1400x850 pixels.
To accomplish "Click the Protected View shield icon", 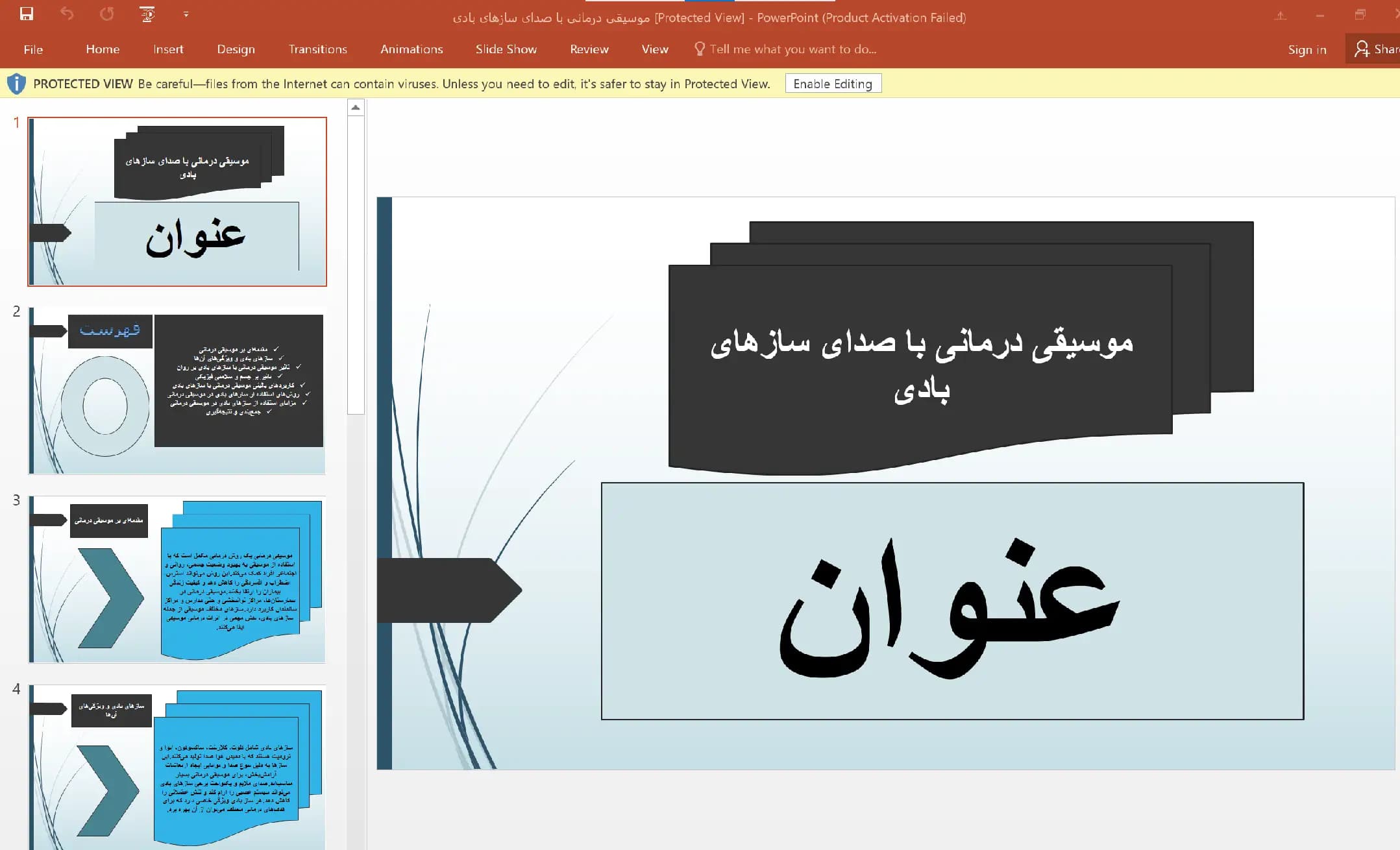I will 16,84.
